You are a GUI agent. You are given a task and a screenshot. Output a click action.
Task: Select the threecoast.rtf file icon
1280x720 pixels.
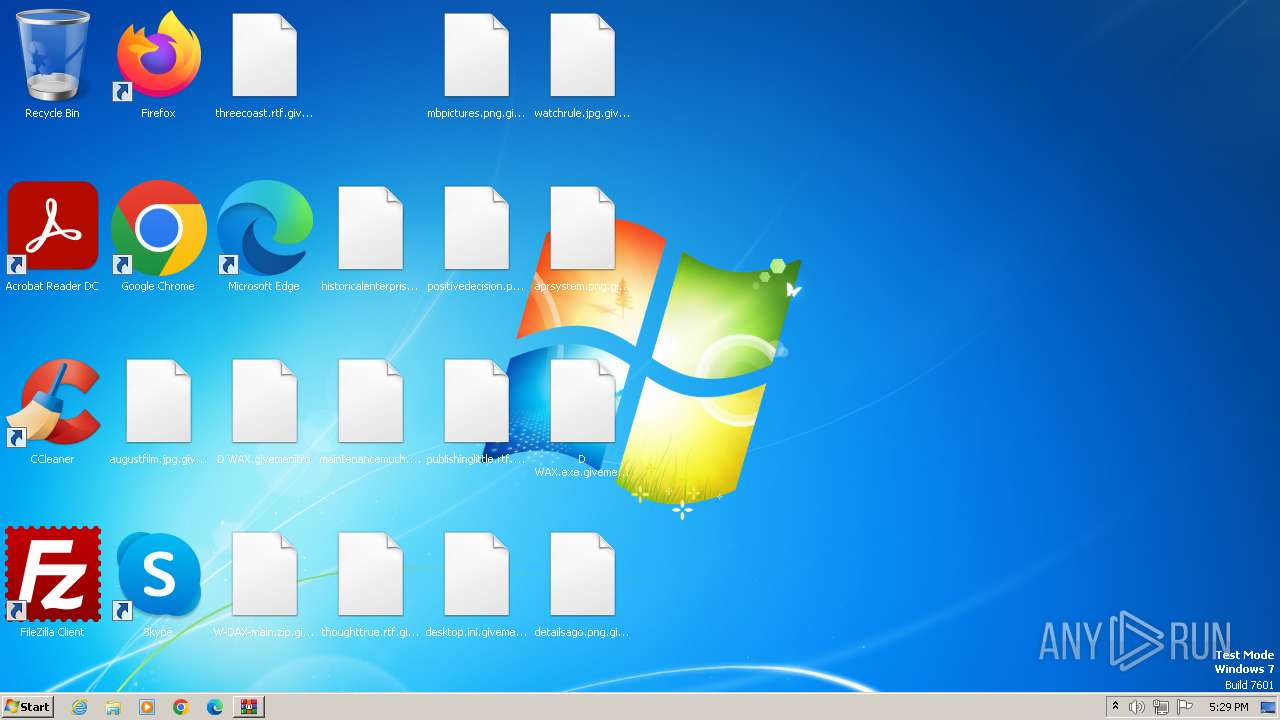click(264, 56)
